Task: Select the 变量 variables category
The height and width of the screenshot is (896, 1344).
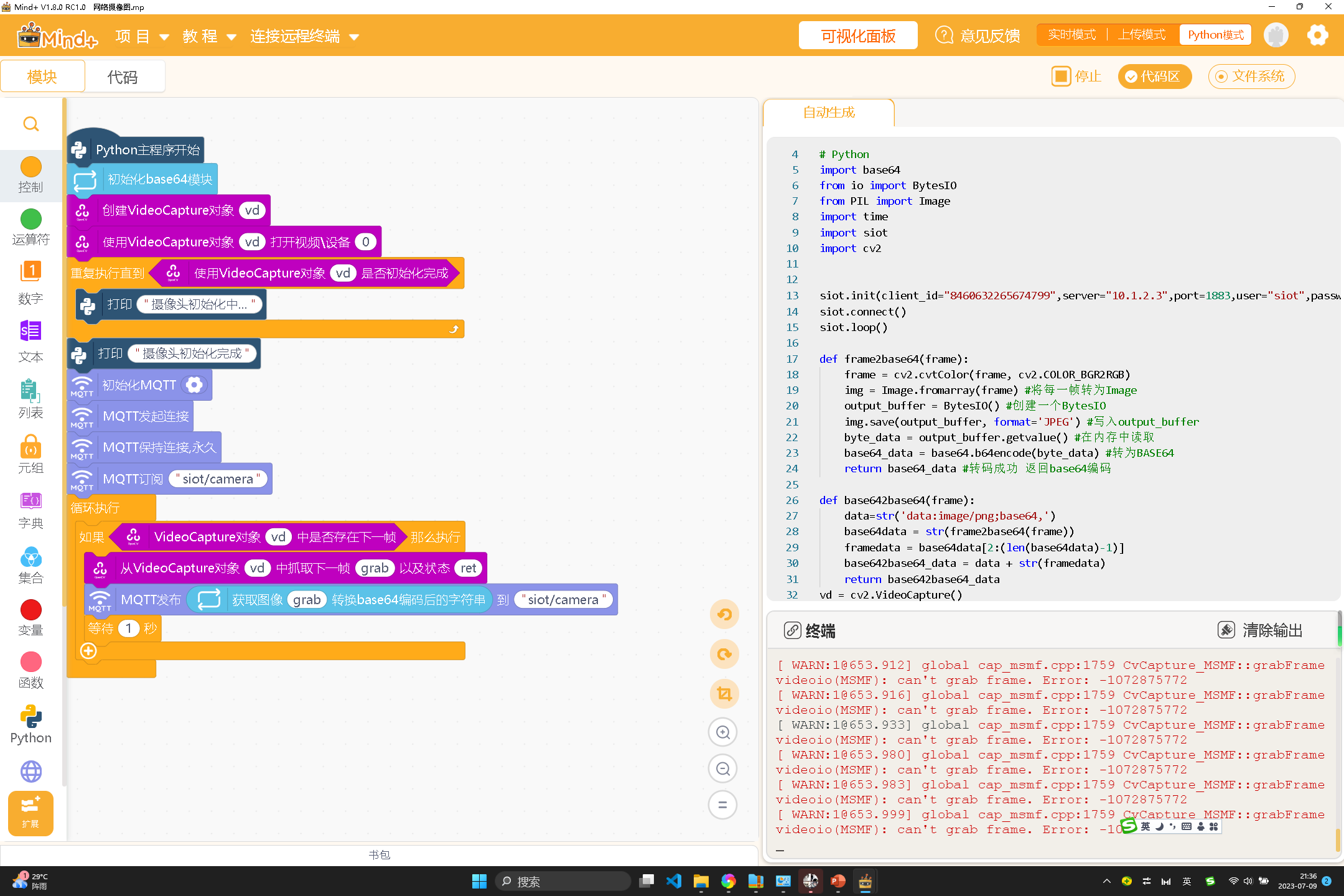Action: click(30, 618)
